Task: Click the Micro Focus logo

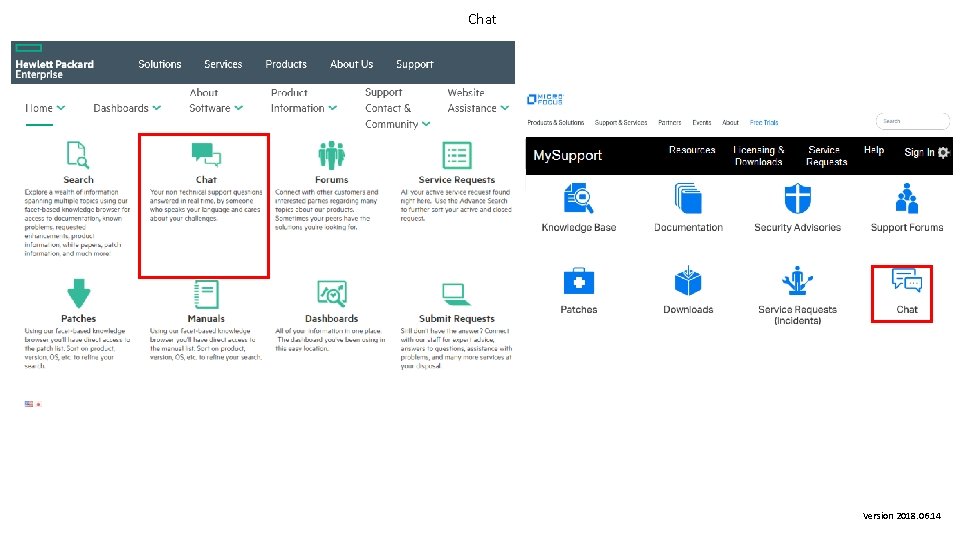Action: [x=545, y=99]
